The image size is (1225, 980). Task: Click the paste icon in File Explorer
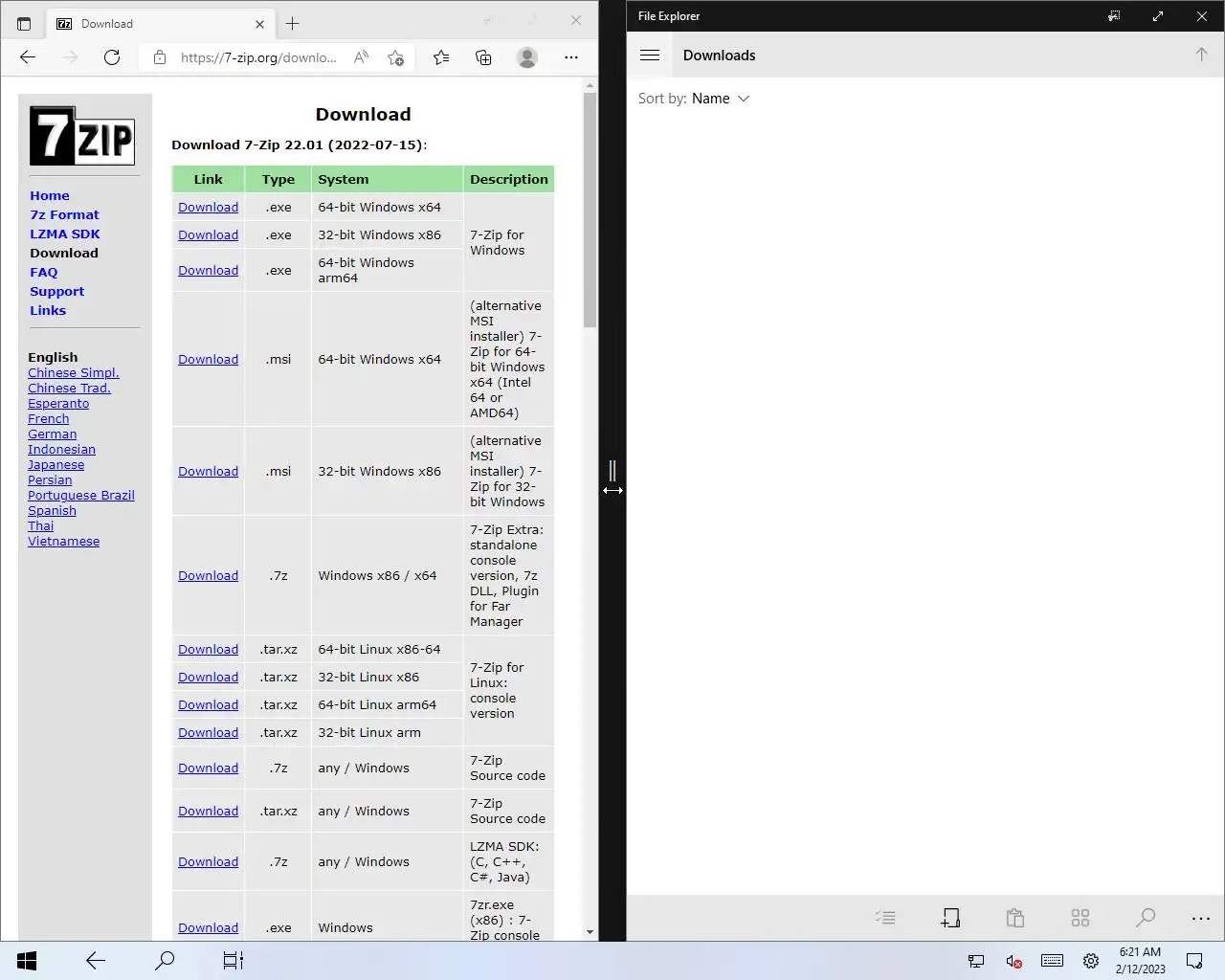point(1015,918)
